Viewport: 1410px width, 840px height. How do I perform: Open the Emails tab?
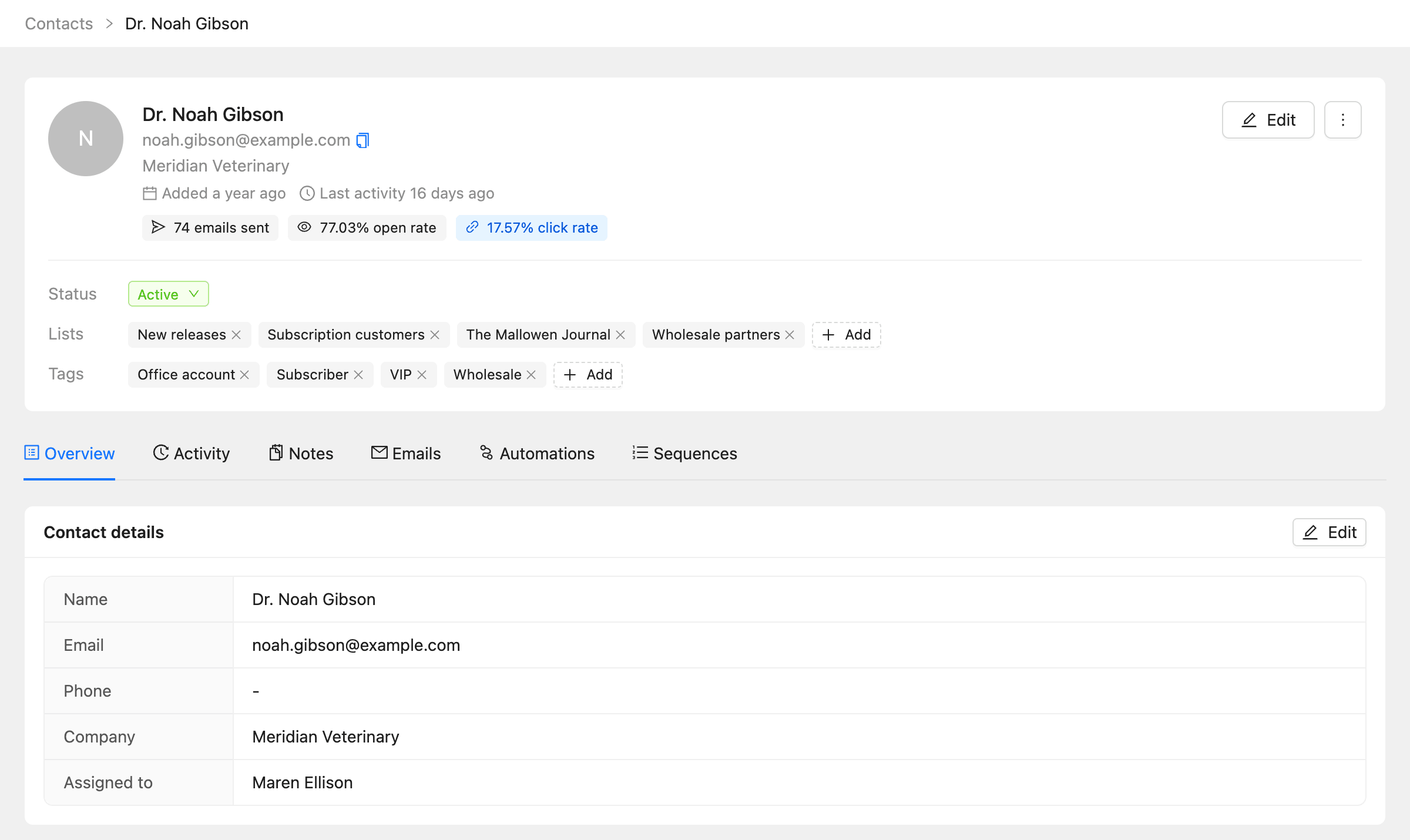[406, 453]
